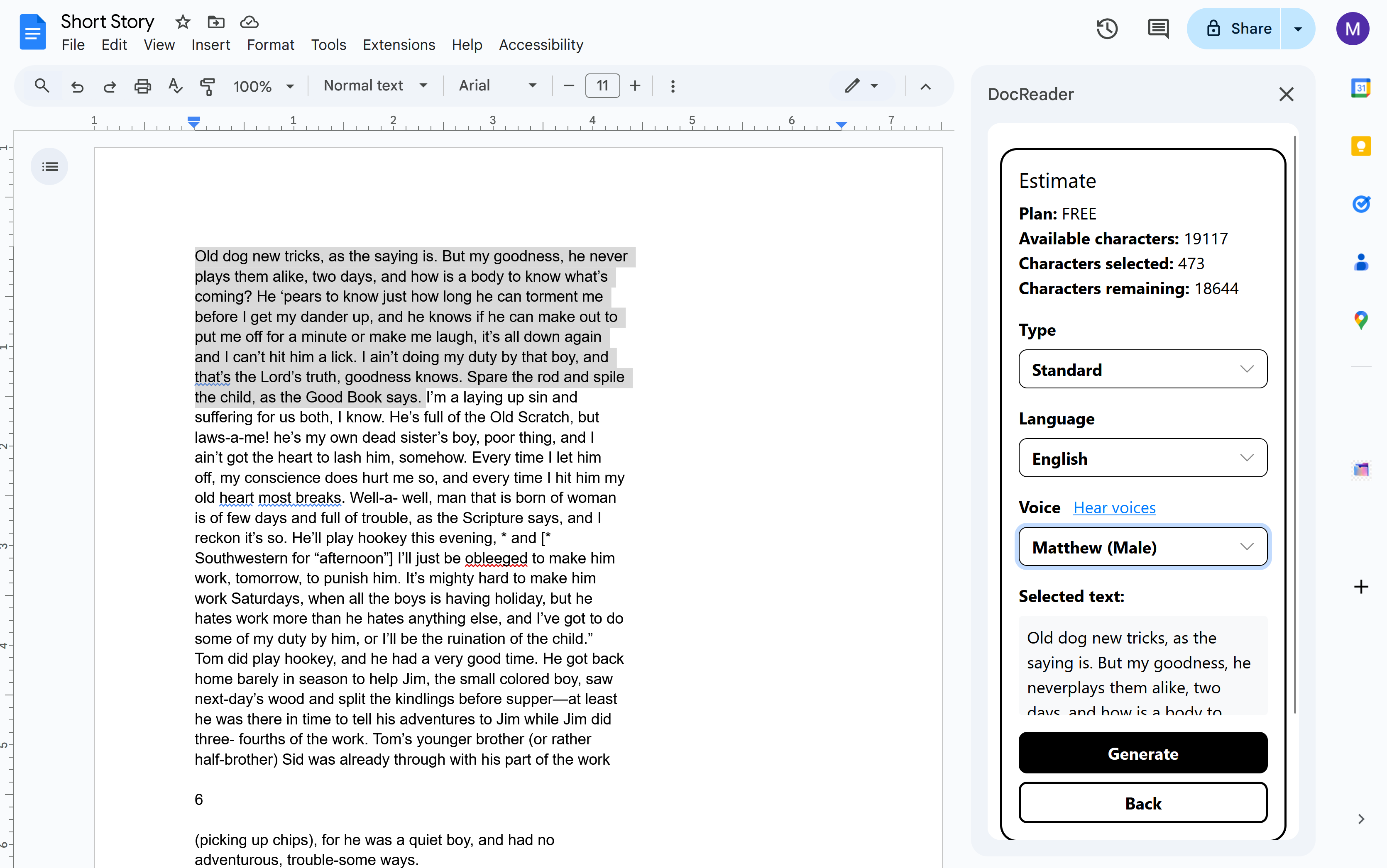Click the spelling and grammar check icon
The height and width of the screenshot is (868, 1387).
[175, 86]
